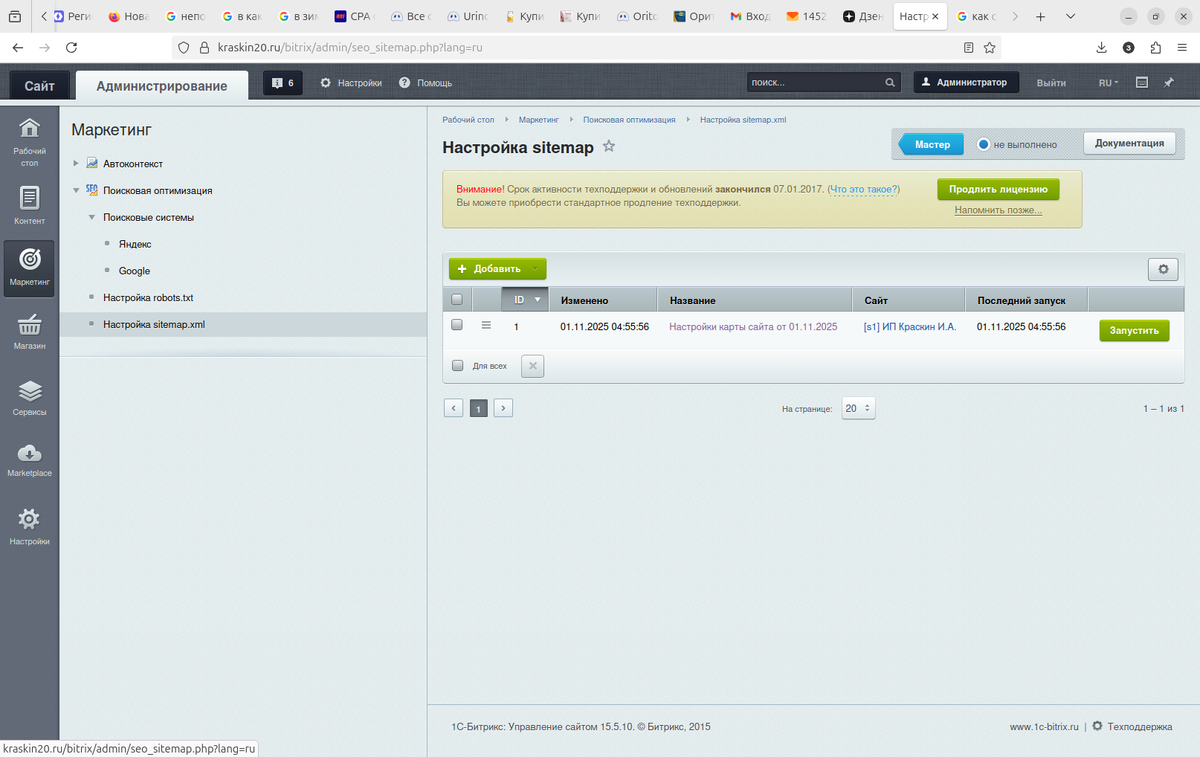Tick the select-all checkbox in table header

click(457, 299)
